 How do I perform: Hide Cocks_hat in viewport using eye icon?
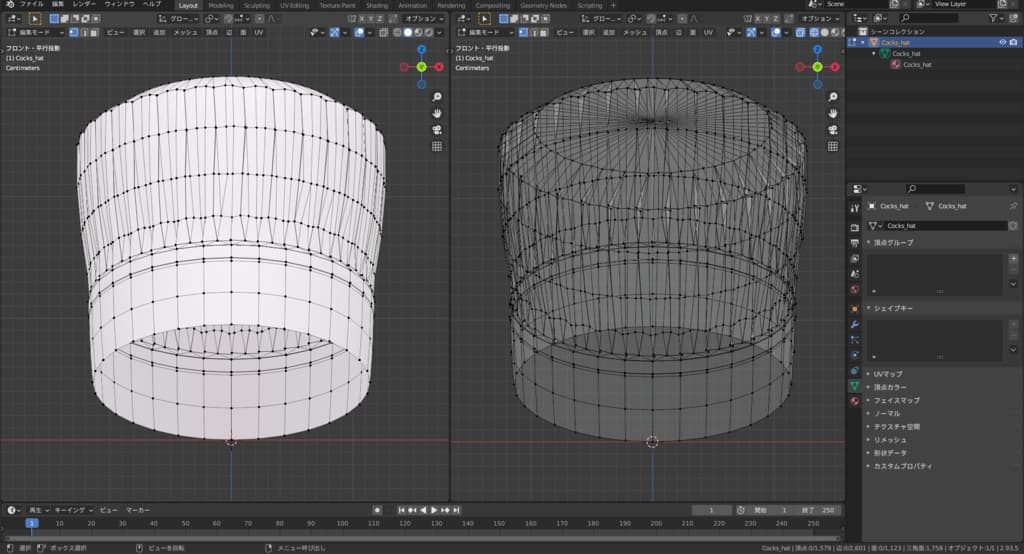[1002, 42]
